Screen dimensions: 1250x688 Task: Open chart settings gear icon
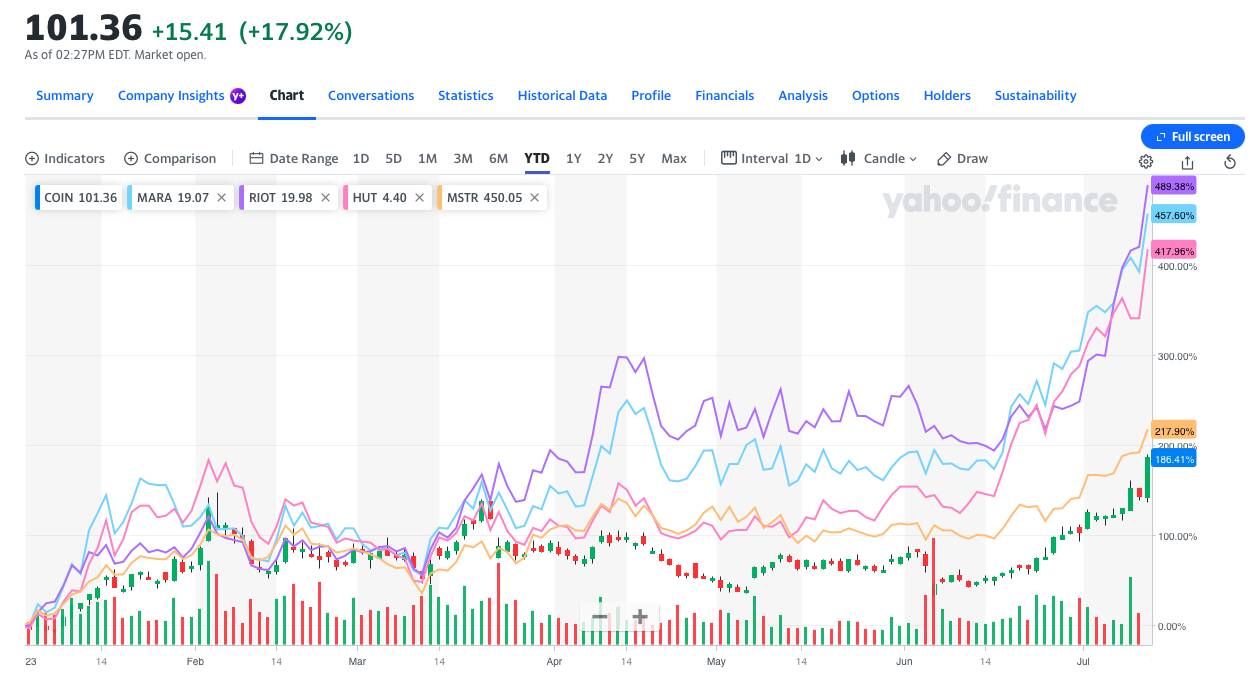click(x=1146, y=162)
